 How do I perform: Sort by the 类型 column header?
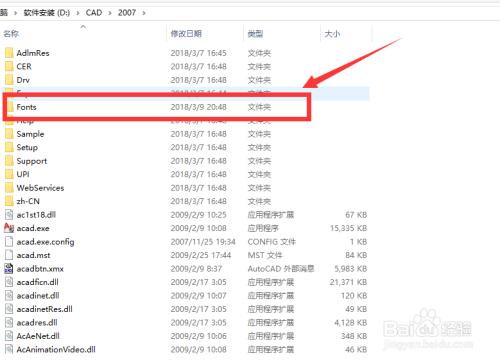[x=255, y=34]
